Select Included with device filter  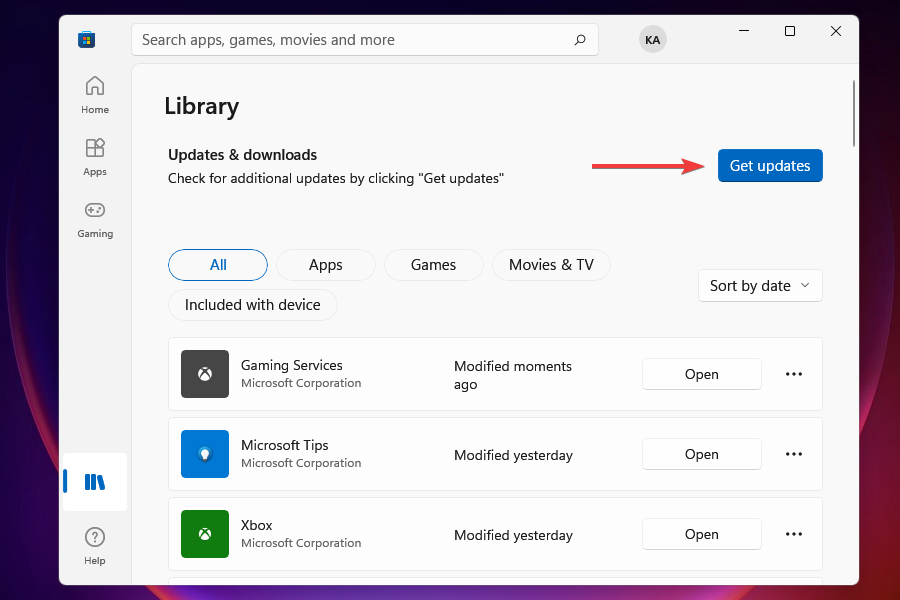(x=253, y=305)
